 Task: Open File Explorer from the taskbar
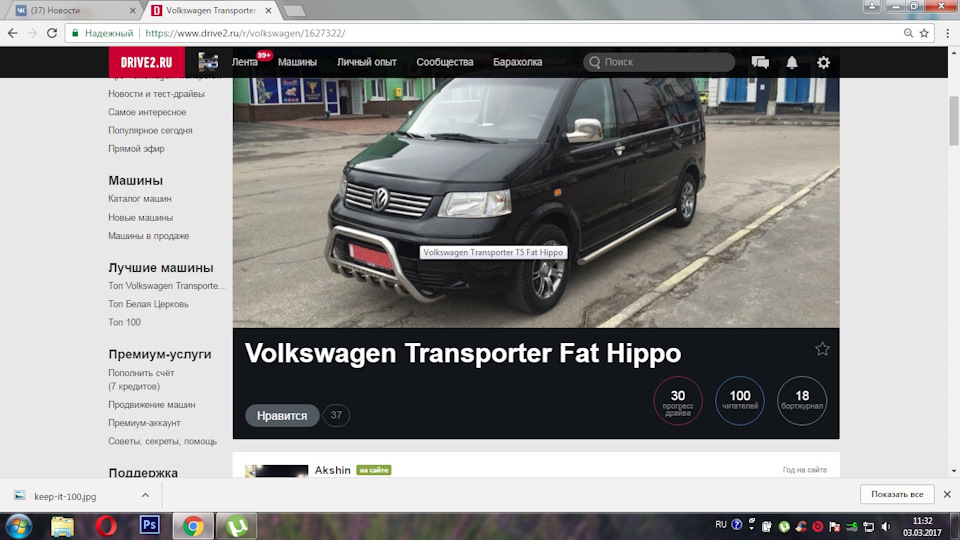[x=62, y=526]
